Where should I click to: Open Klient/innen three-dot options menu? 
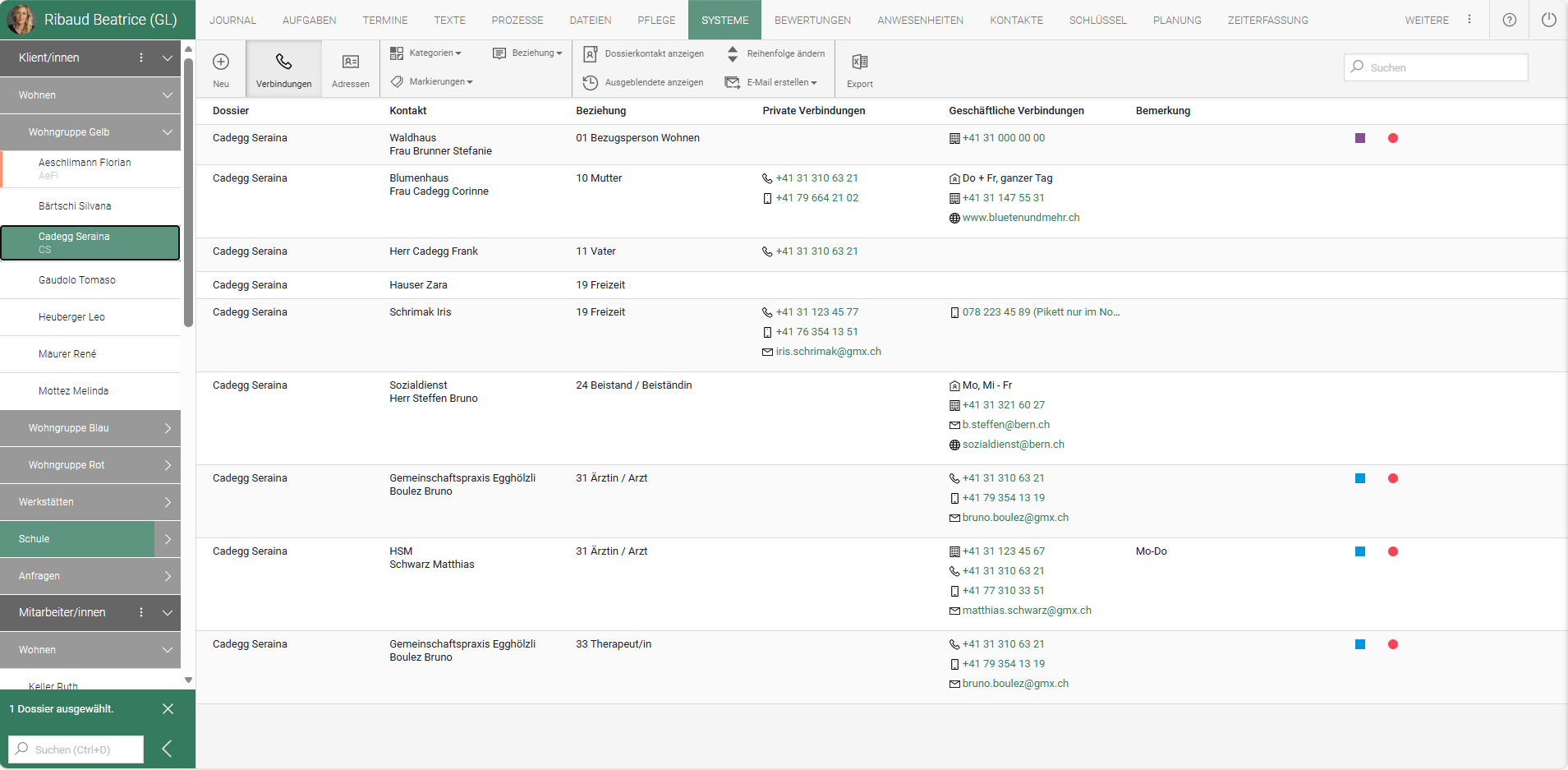click(141, 58)
